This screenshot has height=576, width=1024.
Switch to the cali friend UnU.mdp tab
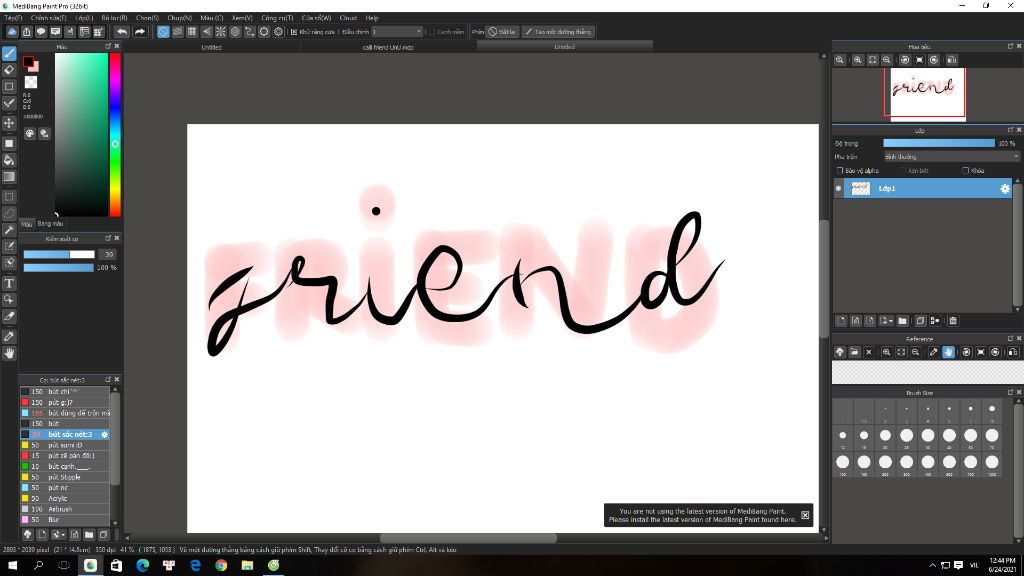[388, 47]
